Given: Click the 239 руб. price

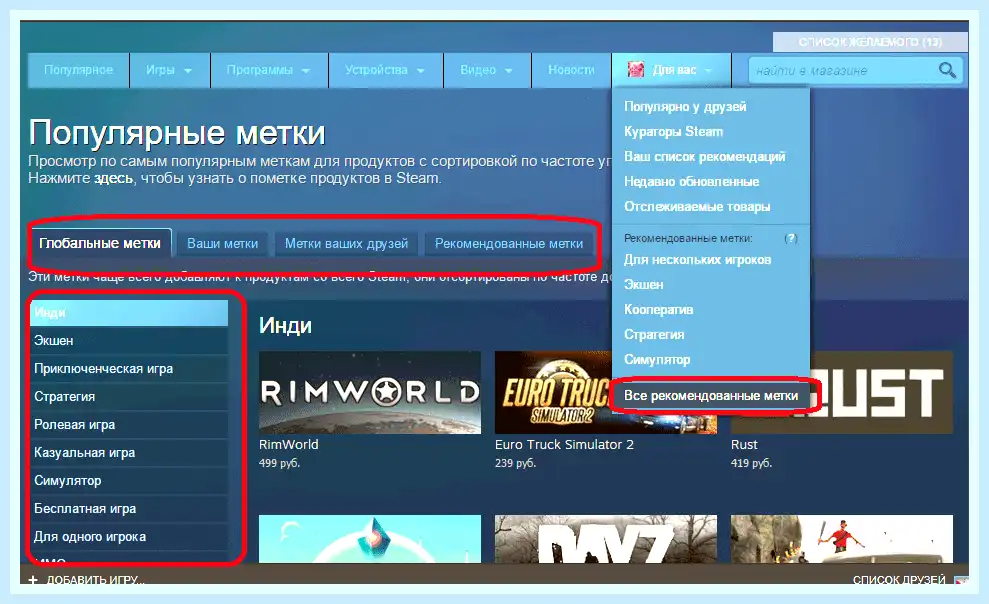Looking at the screenshot, I should [x=515, y=463].
